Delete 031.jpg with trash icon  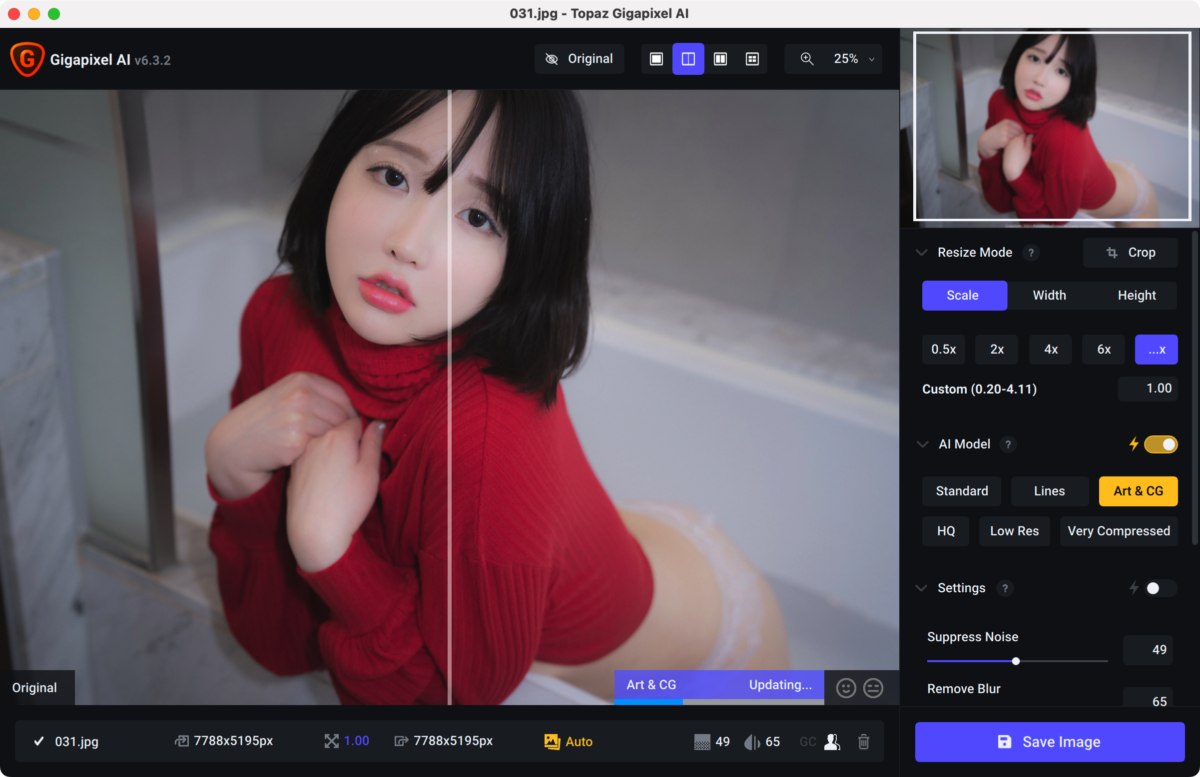pos(864,742)
